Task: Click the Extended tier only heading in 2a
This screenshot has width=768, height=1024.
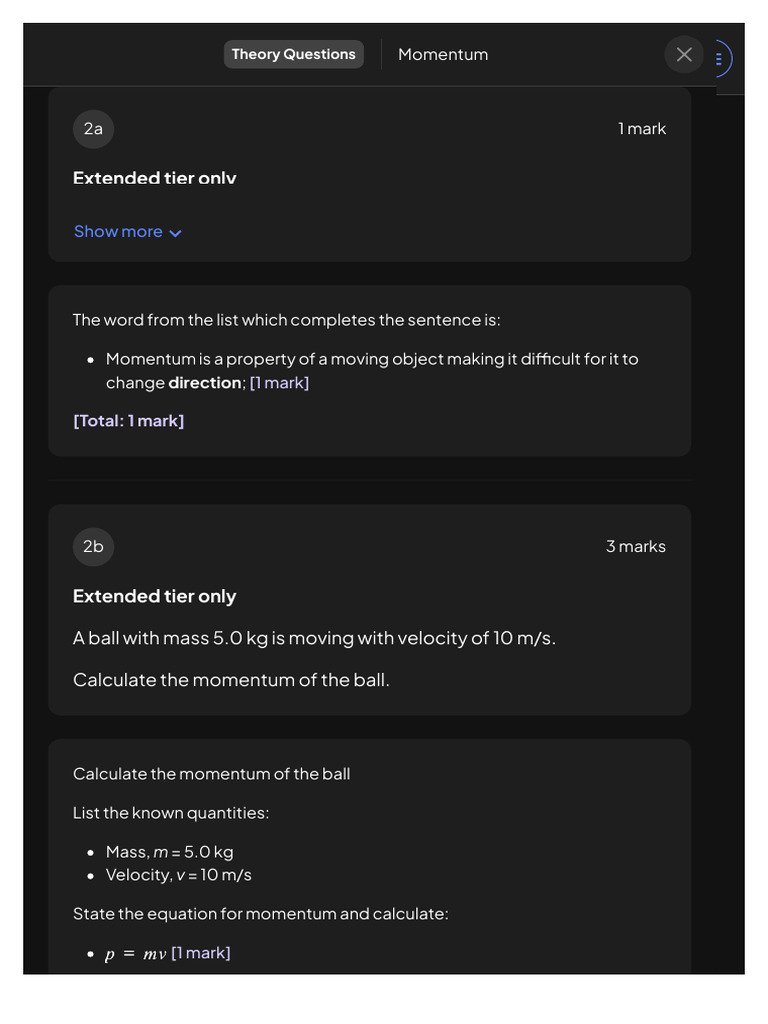Action: pyautogui.click(x=154, y=178)
